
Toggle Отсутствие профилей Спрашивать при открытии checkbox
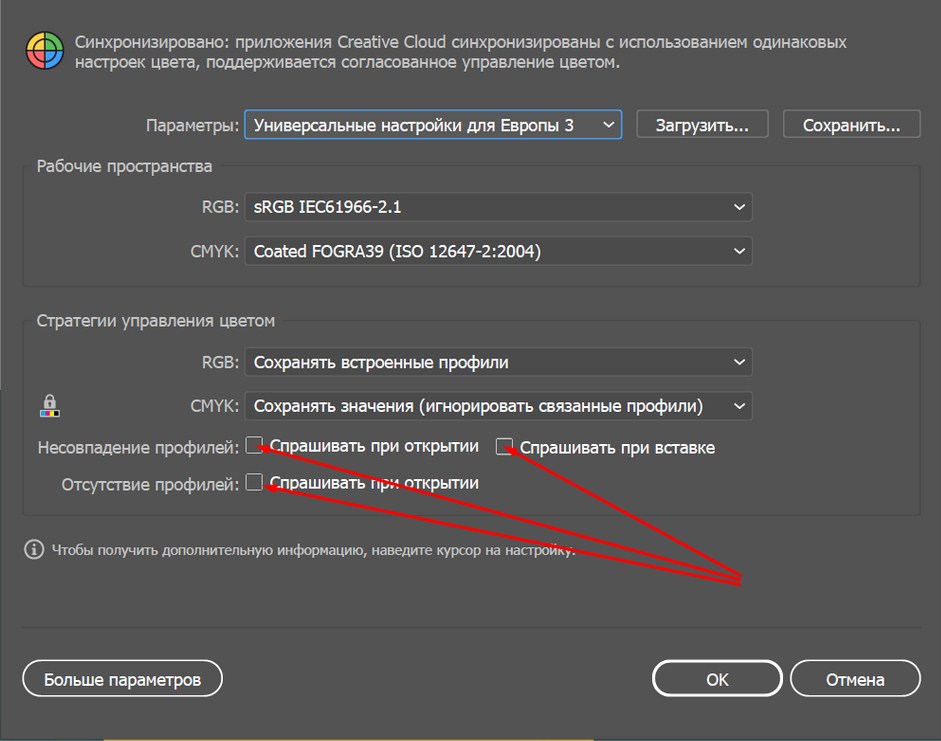[254, 482]
